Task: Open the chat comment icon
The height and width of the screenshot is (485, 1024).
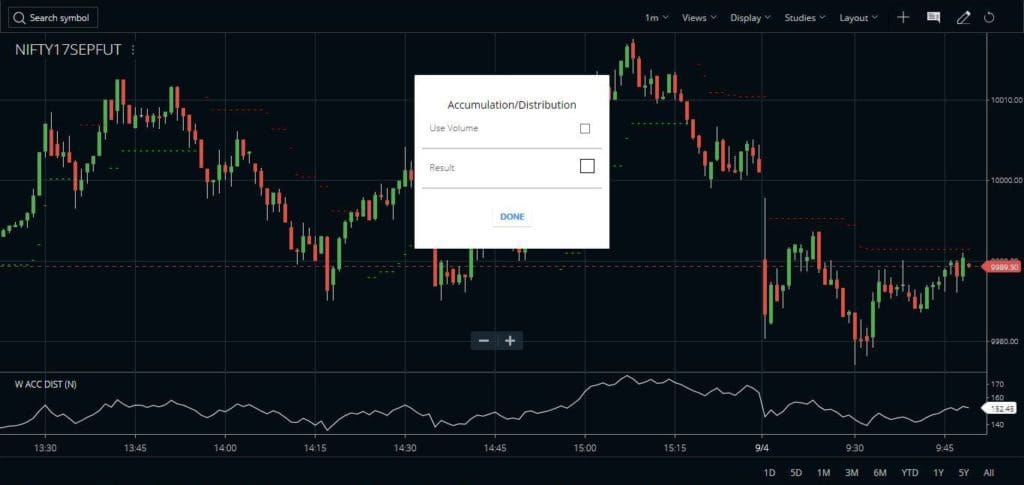Action: click(x=933, y=18)
